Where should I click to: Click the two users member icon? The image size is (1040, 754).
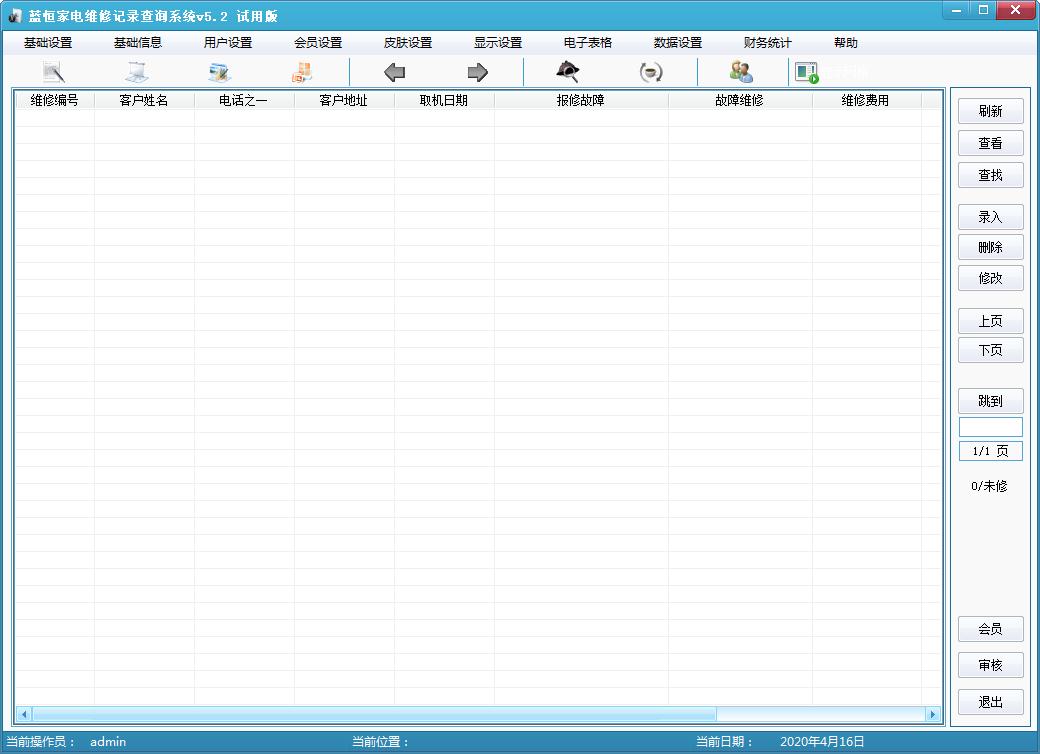click(x=741, y=72)
